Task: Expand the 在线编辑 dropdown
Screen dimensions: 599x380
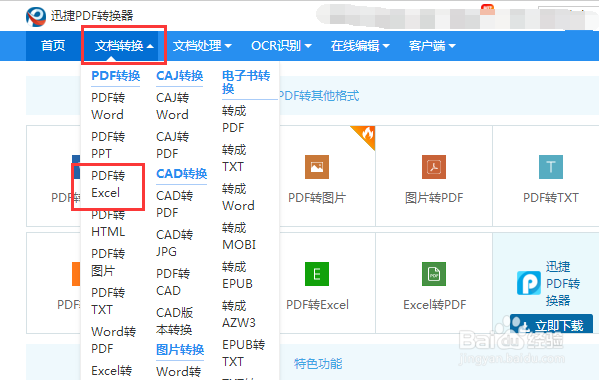Action: pyautogui.click(x=359, y=46)
